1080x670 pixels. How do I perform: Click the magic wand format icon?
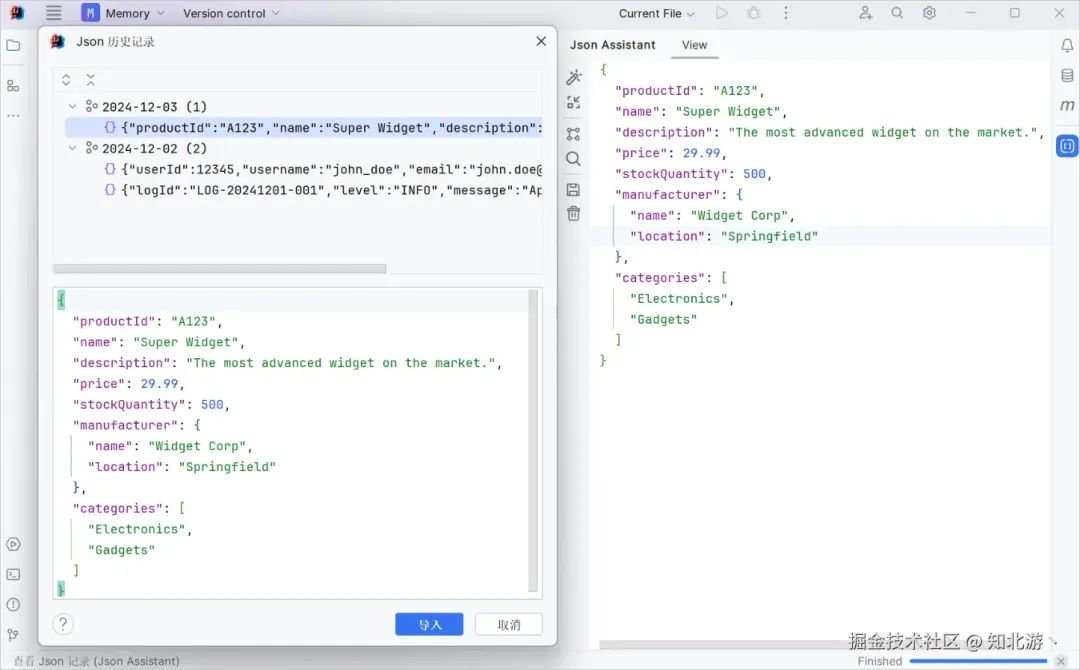point(574,76)
